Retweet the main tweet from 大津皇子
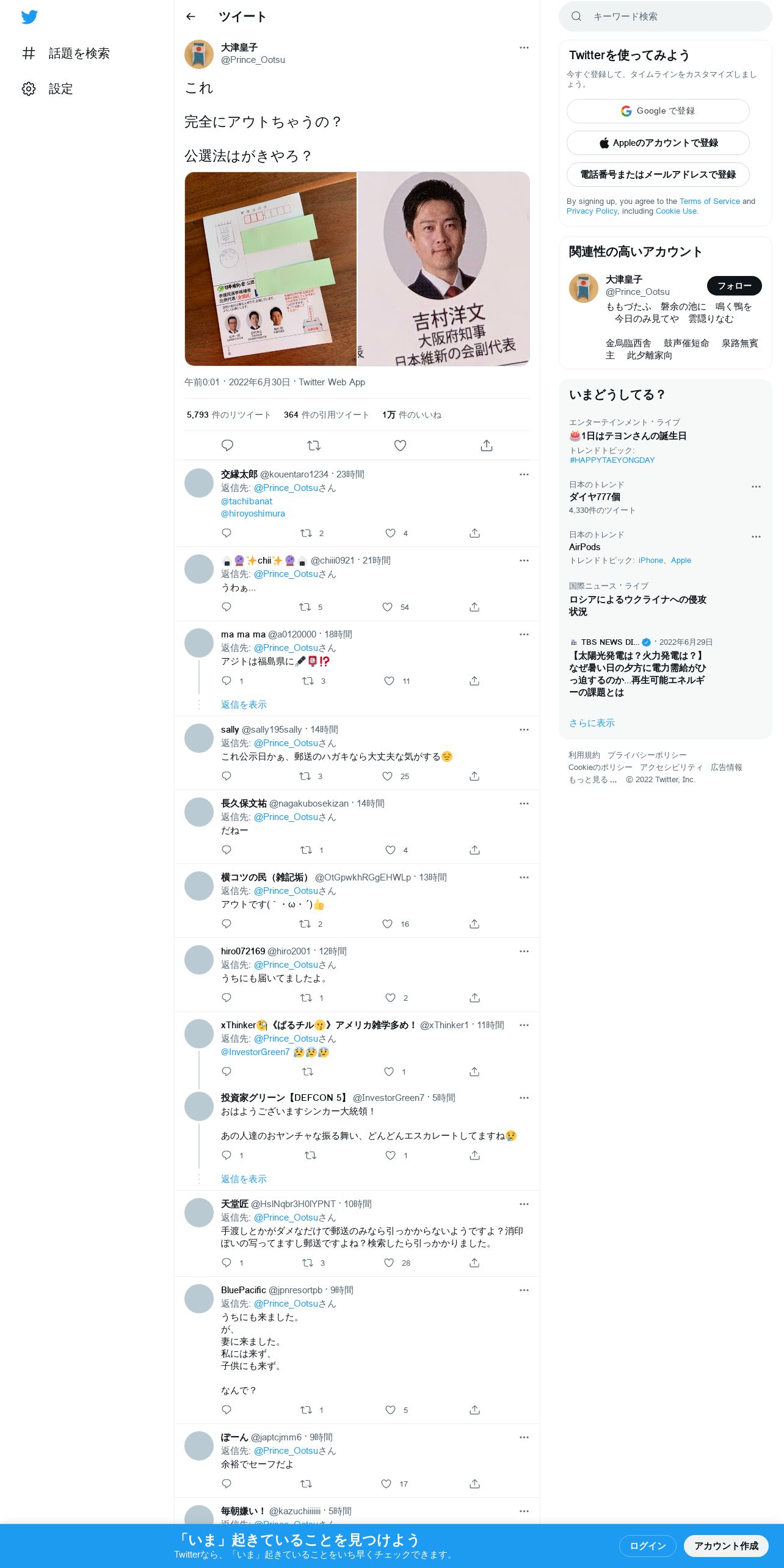 tap(314, 446)
